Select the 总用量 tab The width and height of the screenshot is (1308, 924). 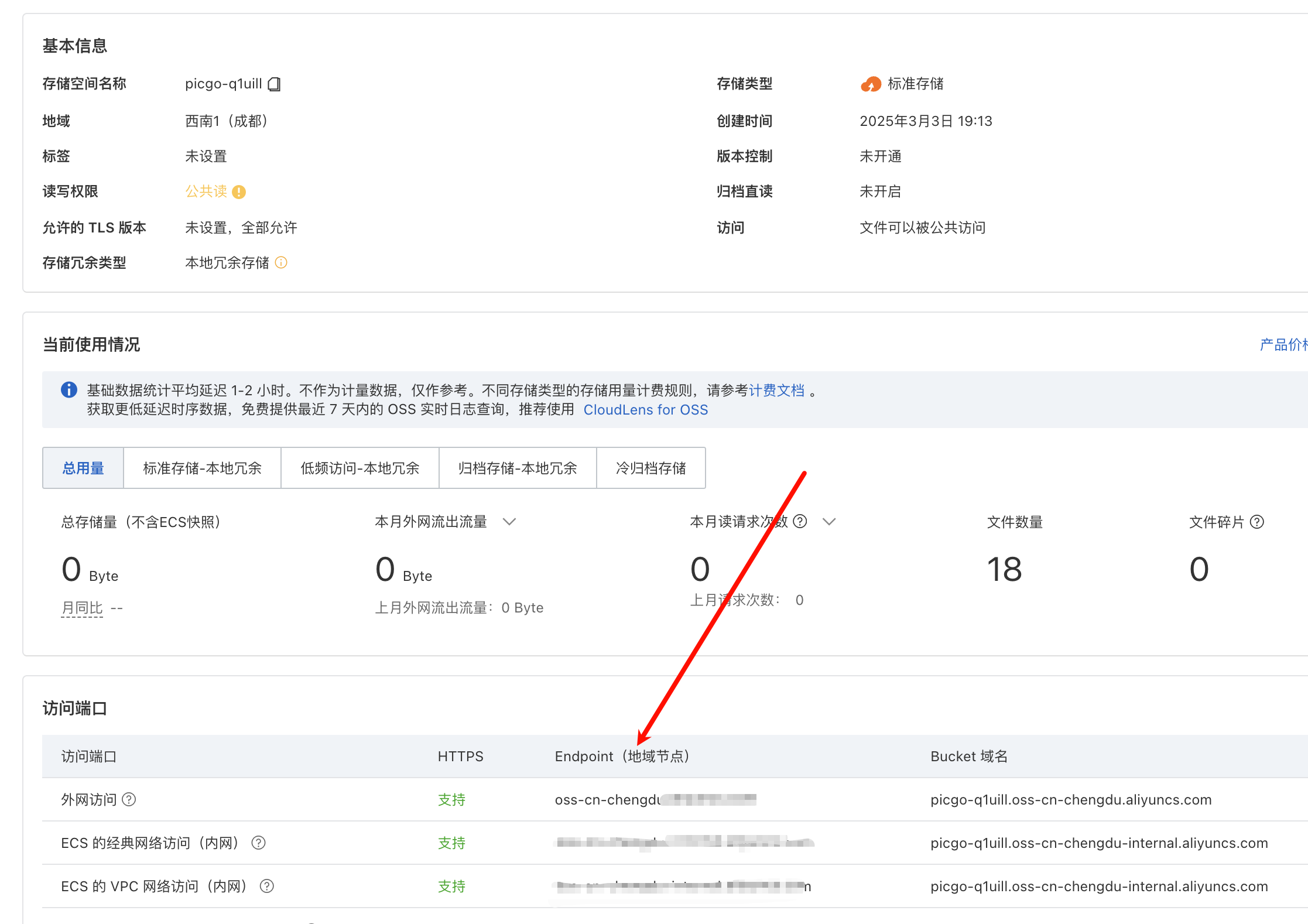[x=83, y=468]
